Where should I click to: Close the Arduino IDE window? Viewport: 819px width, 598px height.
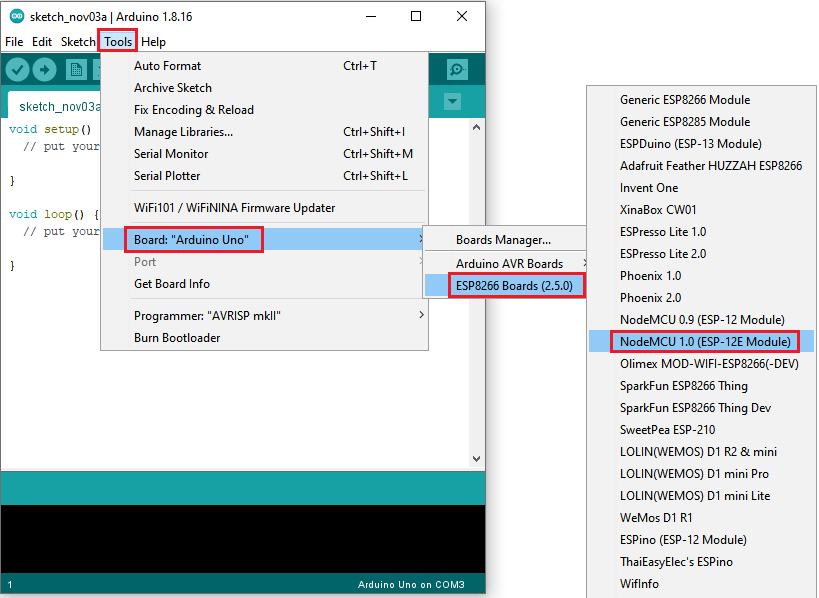[462, 17]
